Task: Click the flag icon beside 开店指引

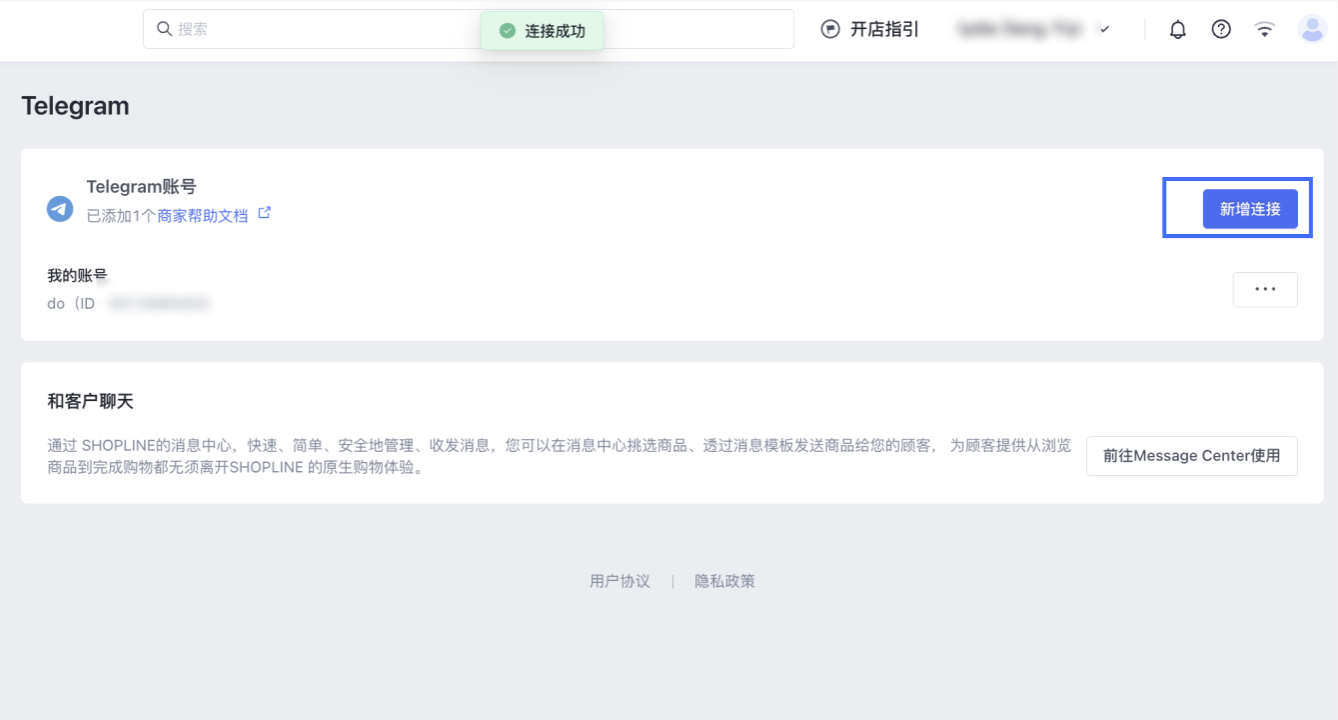Action: point(830,29)
